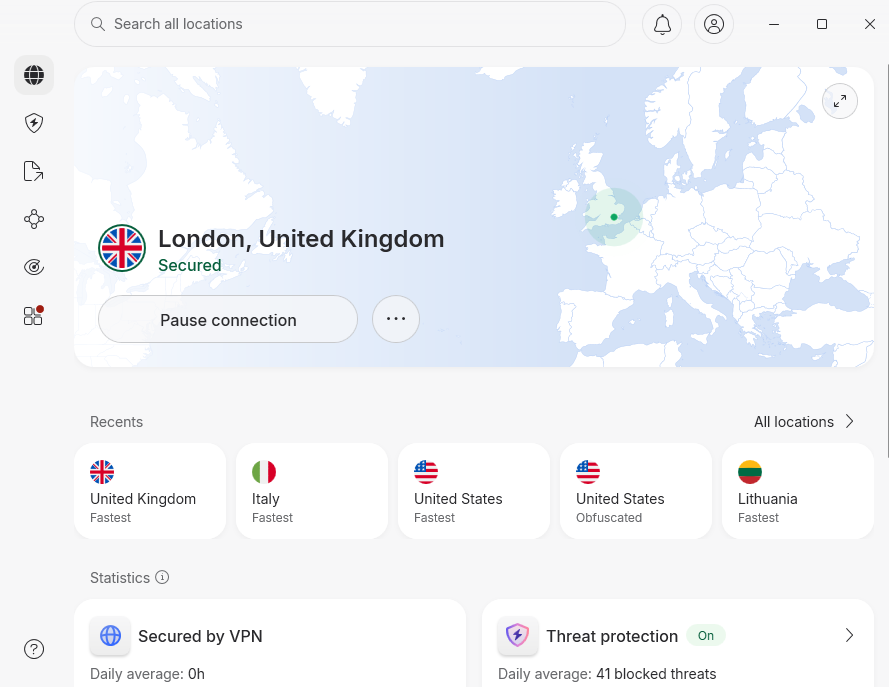Connect to United States Fastest recent card
Screen dimensions: 889x687
pos(474,491)
